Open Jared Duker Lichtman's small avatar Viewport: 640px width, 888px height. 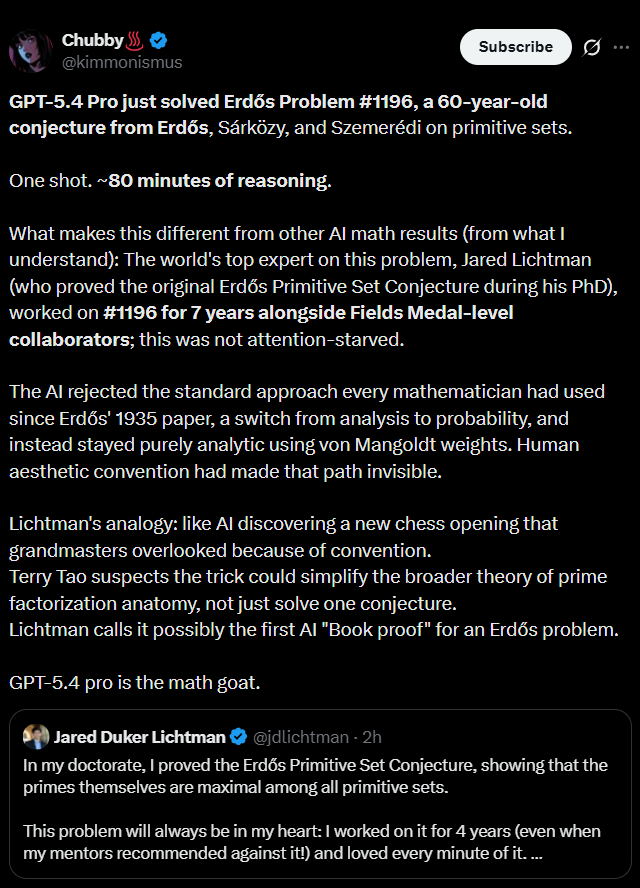coord(36,736)
